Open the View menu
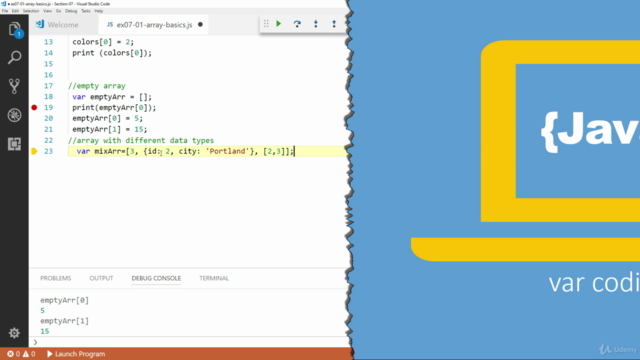The image size is (640, 360). click(47, 11)
